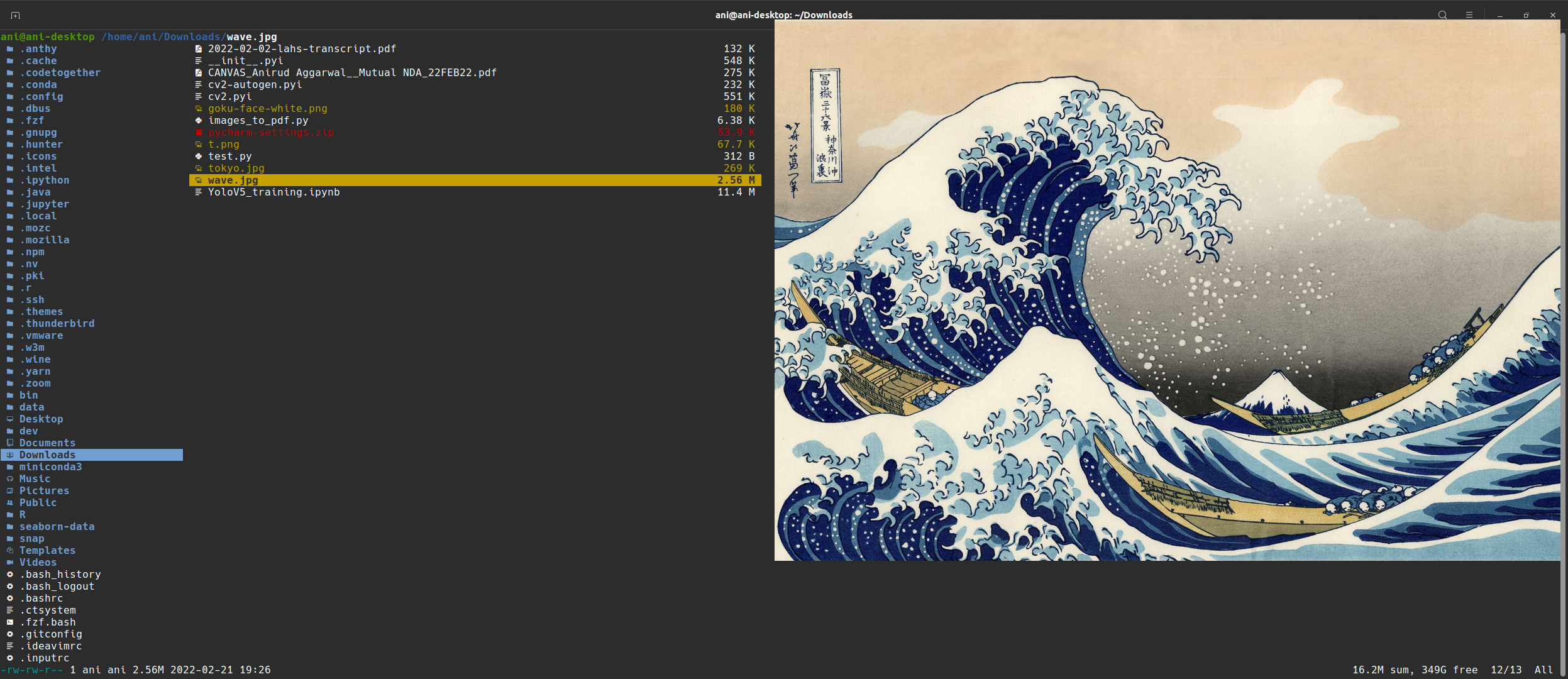
Task: Open the hamburger menu in the title bar
Action: point(1469,14)
